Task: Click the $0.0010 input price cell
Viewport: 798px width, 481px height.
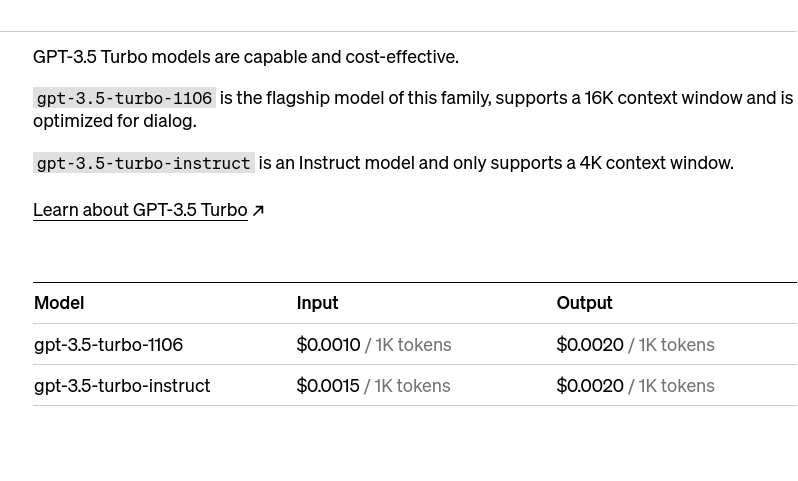Action: pyautogui.click(x=328, y=345)
